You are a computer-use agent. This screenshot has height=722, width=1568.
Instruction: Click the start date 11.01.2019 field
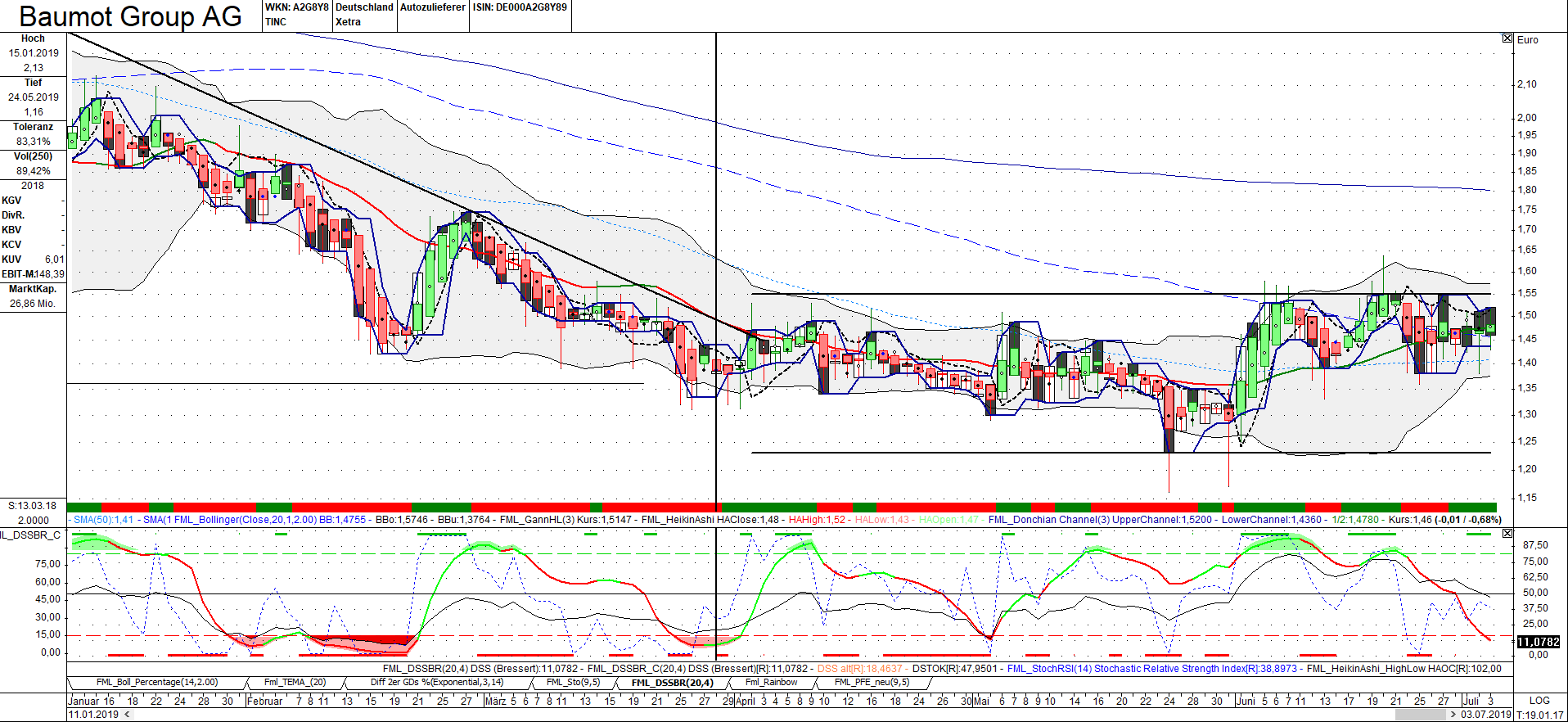(93, 715)
